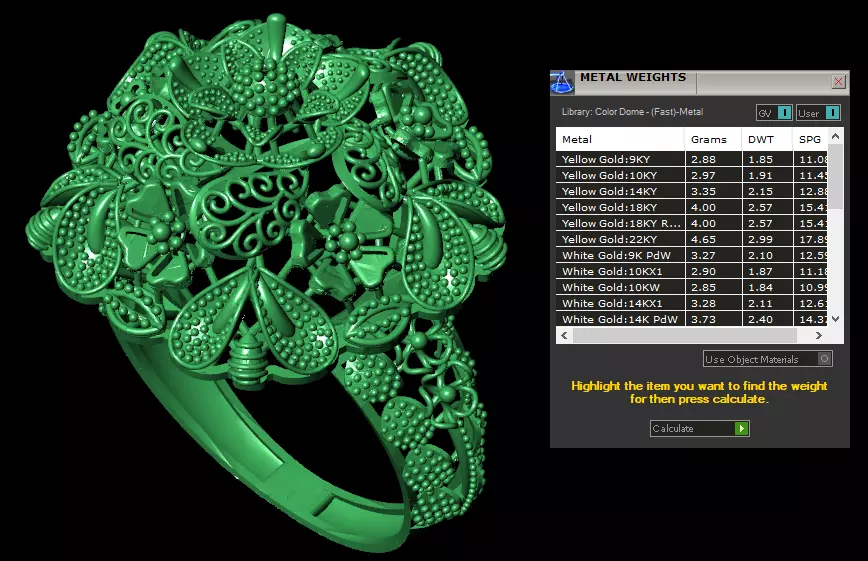The height and width of the screenshot is (561, 868).
Task: Click the SPG column header
Action: 810,140
